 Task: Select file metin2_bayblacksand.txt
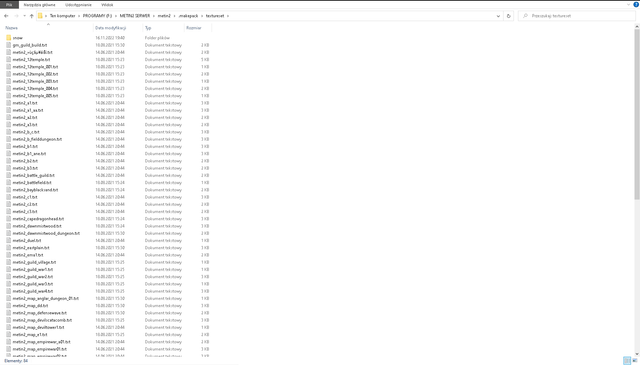[35, 190]
